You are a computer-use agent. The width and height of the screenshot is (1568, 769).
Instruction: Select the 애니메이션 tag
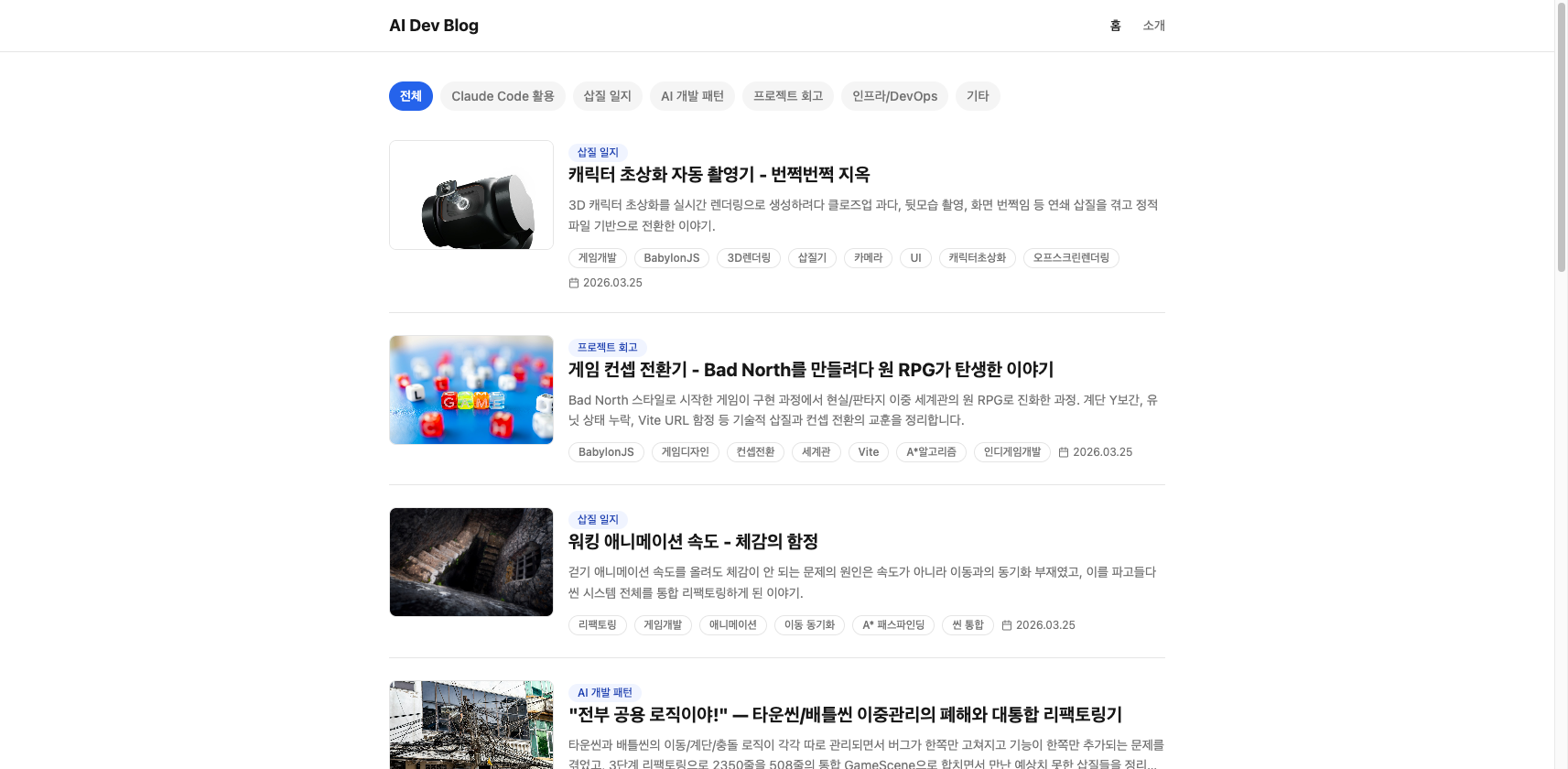(733, 625)
